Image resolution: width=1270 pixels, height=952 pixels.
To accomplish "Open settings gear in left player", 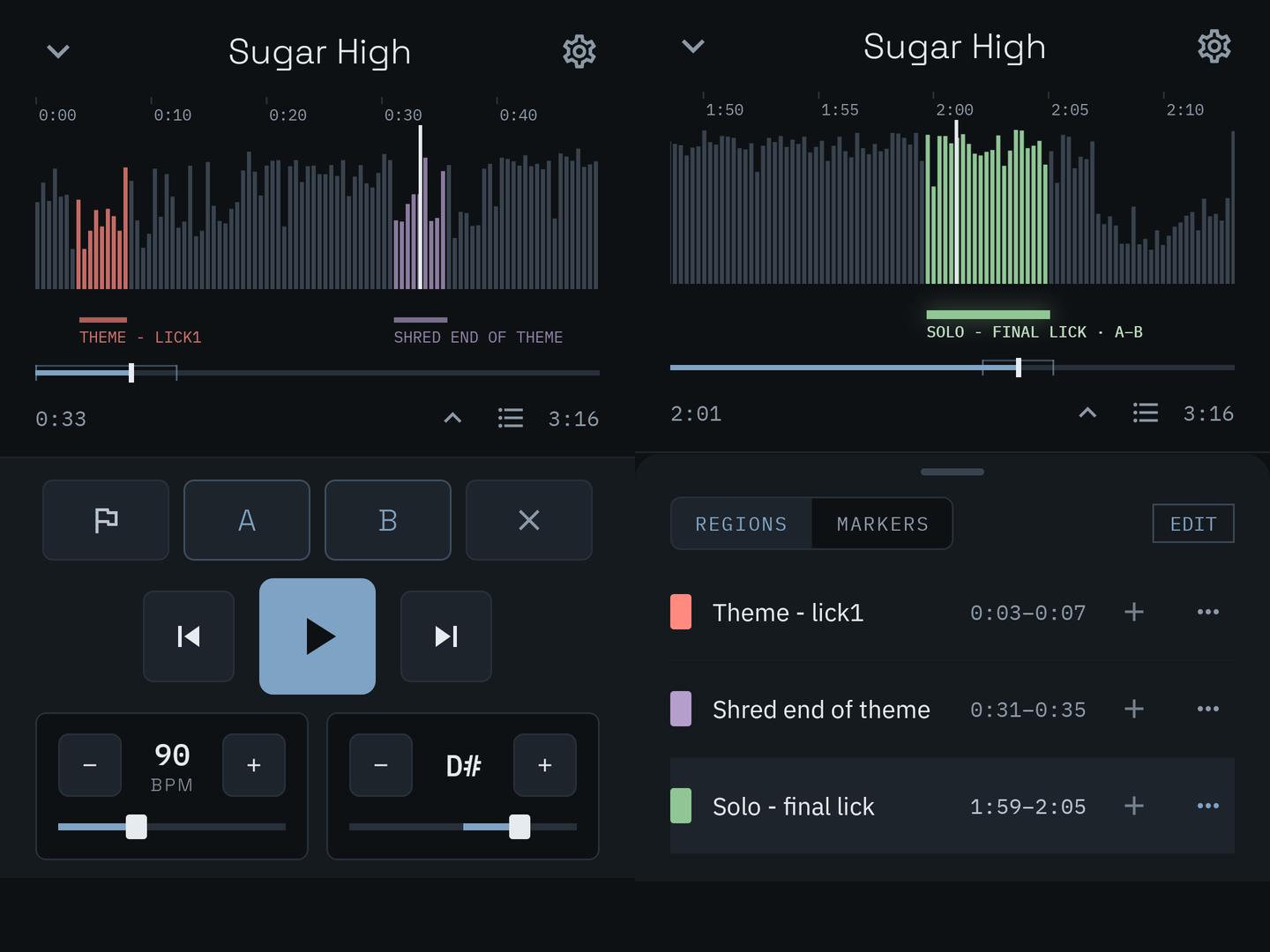I will pos(579,52).
